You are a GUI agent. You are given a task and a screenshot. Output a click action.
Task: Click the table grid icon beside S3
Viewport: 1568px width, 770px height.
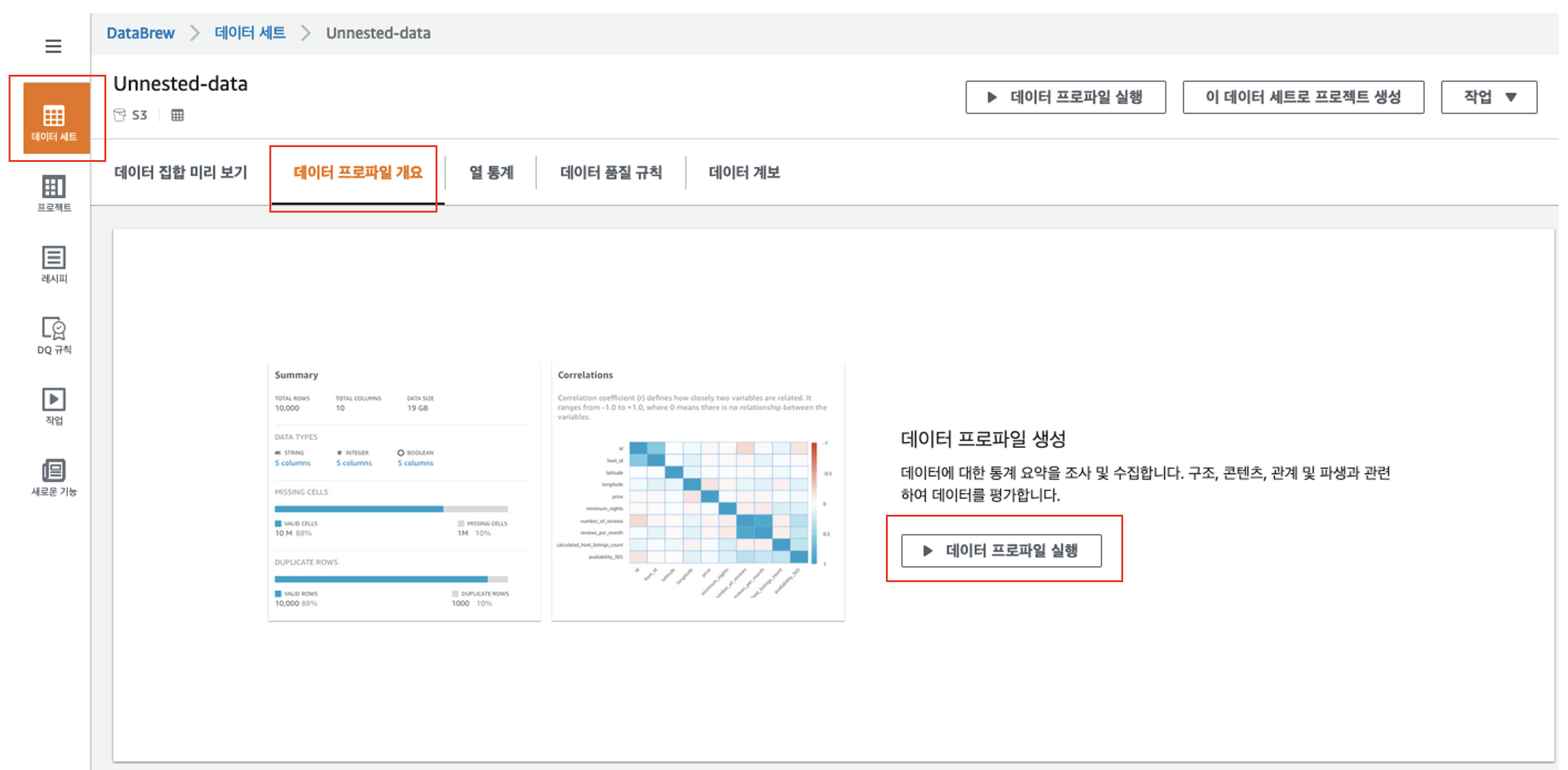coord(177,115)
